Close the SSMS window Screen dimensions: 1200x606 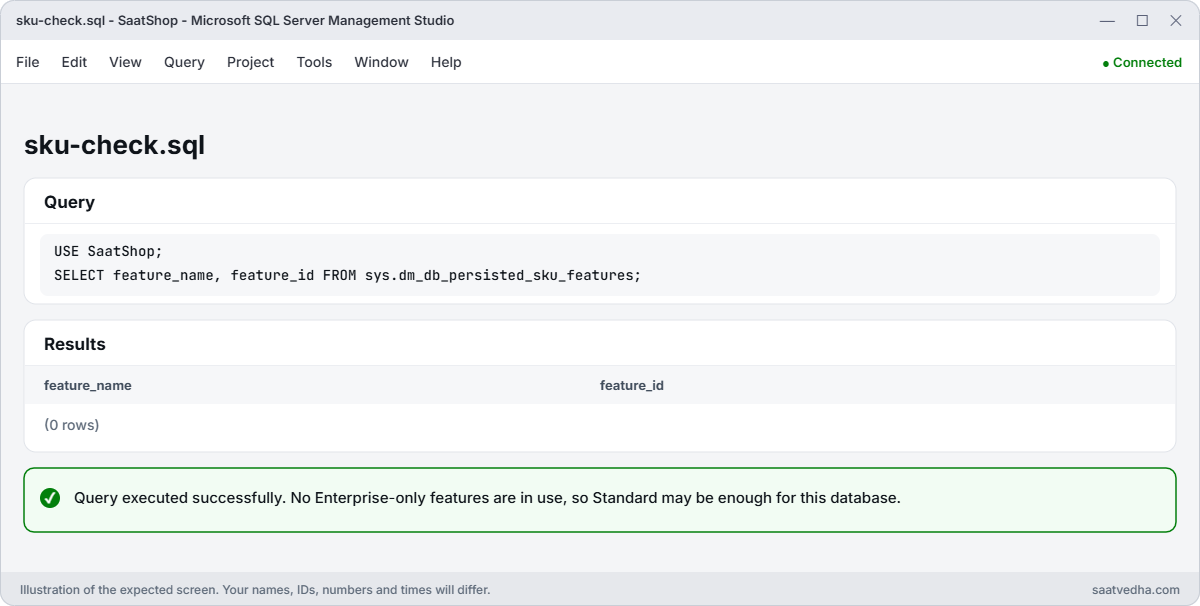1174,20
